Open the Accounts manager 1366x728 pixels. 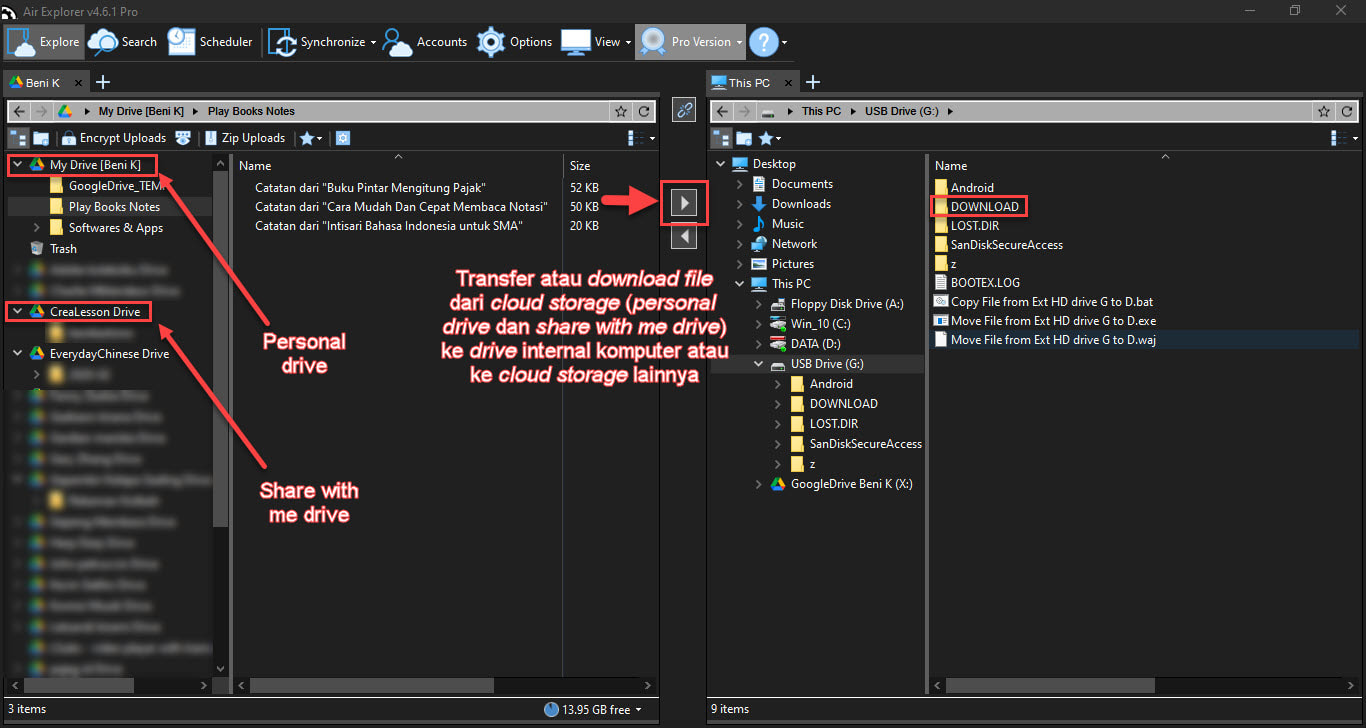point(425,42)
